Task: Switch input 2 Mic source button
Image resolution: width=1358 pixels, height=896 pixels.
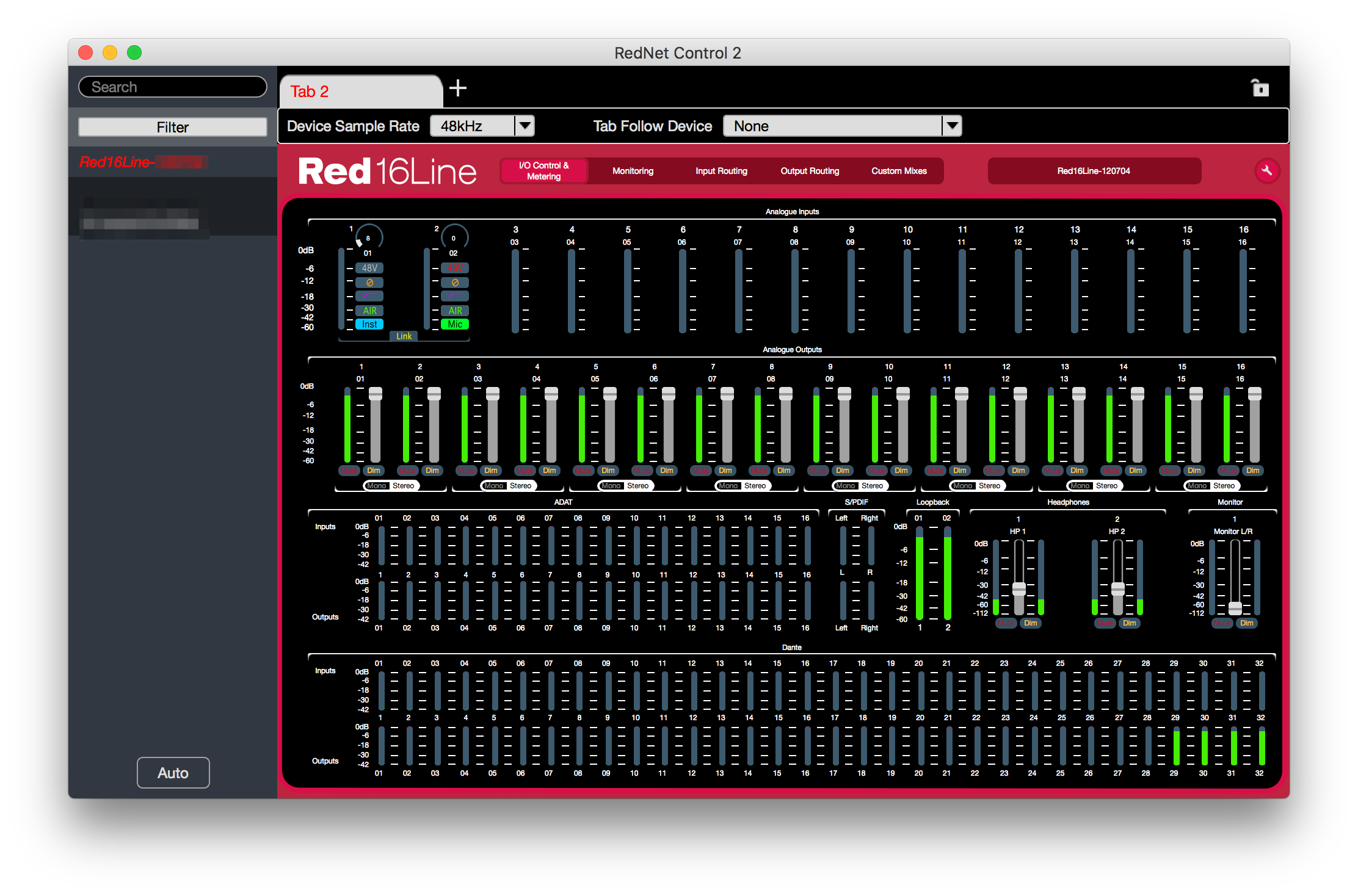Action: [x=455, y=325]
